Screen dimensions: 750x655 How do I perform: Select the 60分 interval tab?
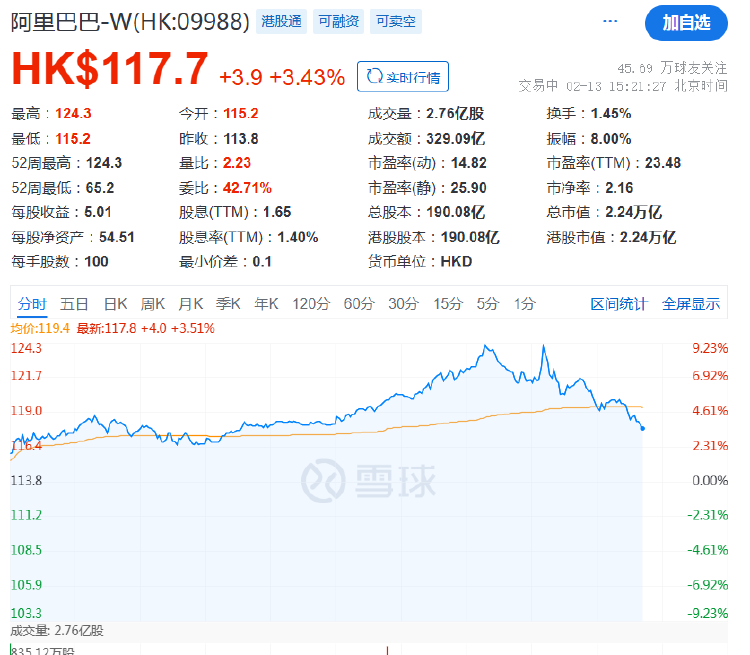[x=359, y=304]
